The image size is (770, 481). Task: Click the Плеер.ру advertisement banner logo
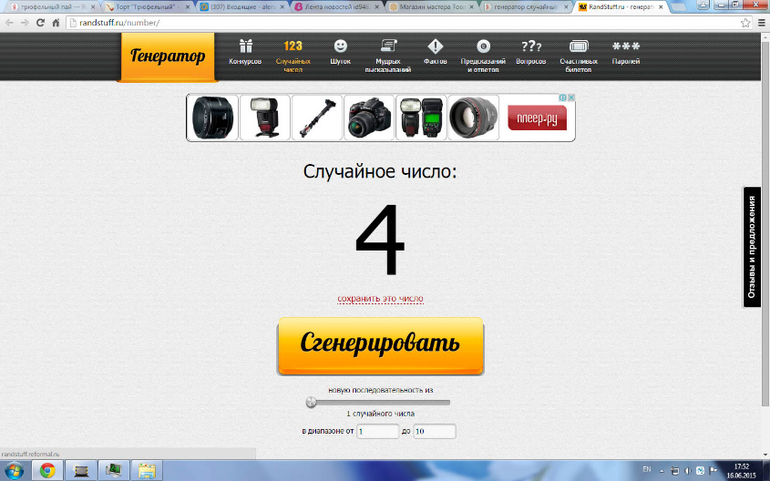pos(537,118)
